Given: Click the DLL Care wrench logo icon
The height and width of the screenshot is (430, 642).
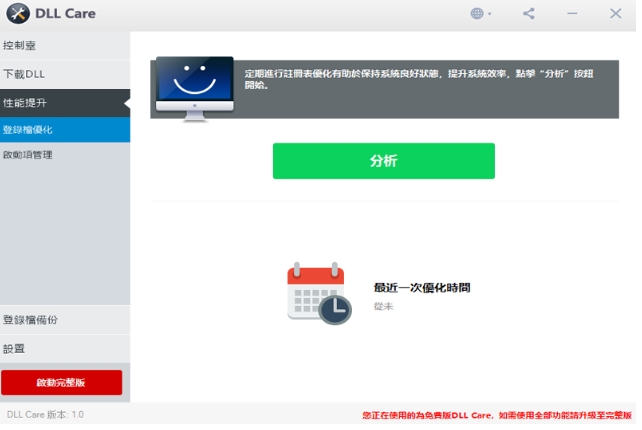Looking at the screenshot, I should [x=18, y=14].
